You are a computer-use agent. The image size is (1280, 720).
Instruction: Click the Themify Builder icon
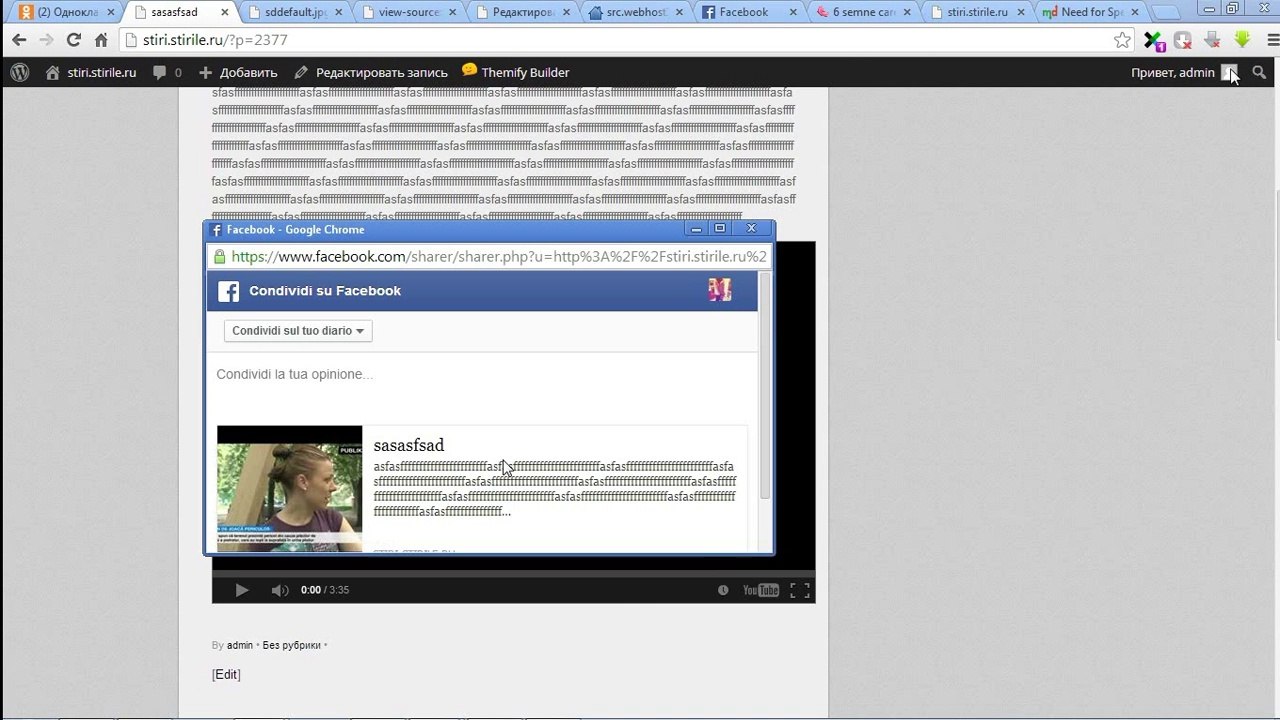click(469, 70)
